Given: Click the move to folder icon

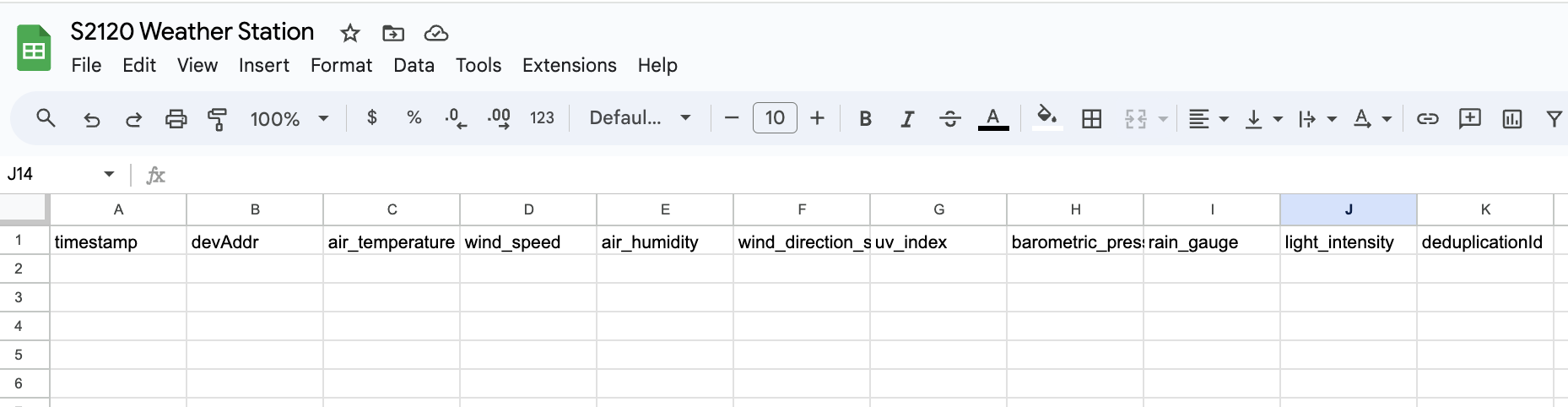Looking at the screenshot, I should [x=393, y=33].
